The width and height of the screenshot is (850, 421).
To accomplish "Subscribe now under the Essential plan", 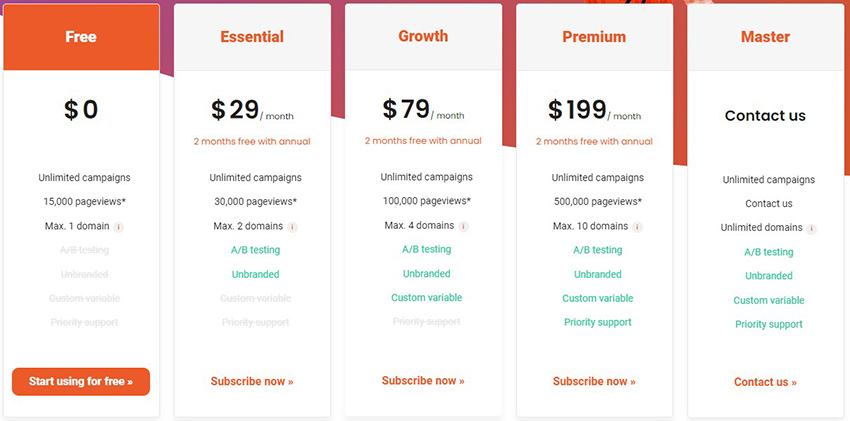I will pos(252,381).
